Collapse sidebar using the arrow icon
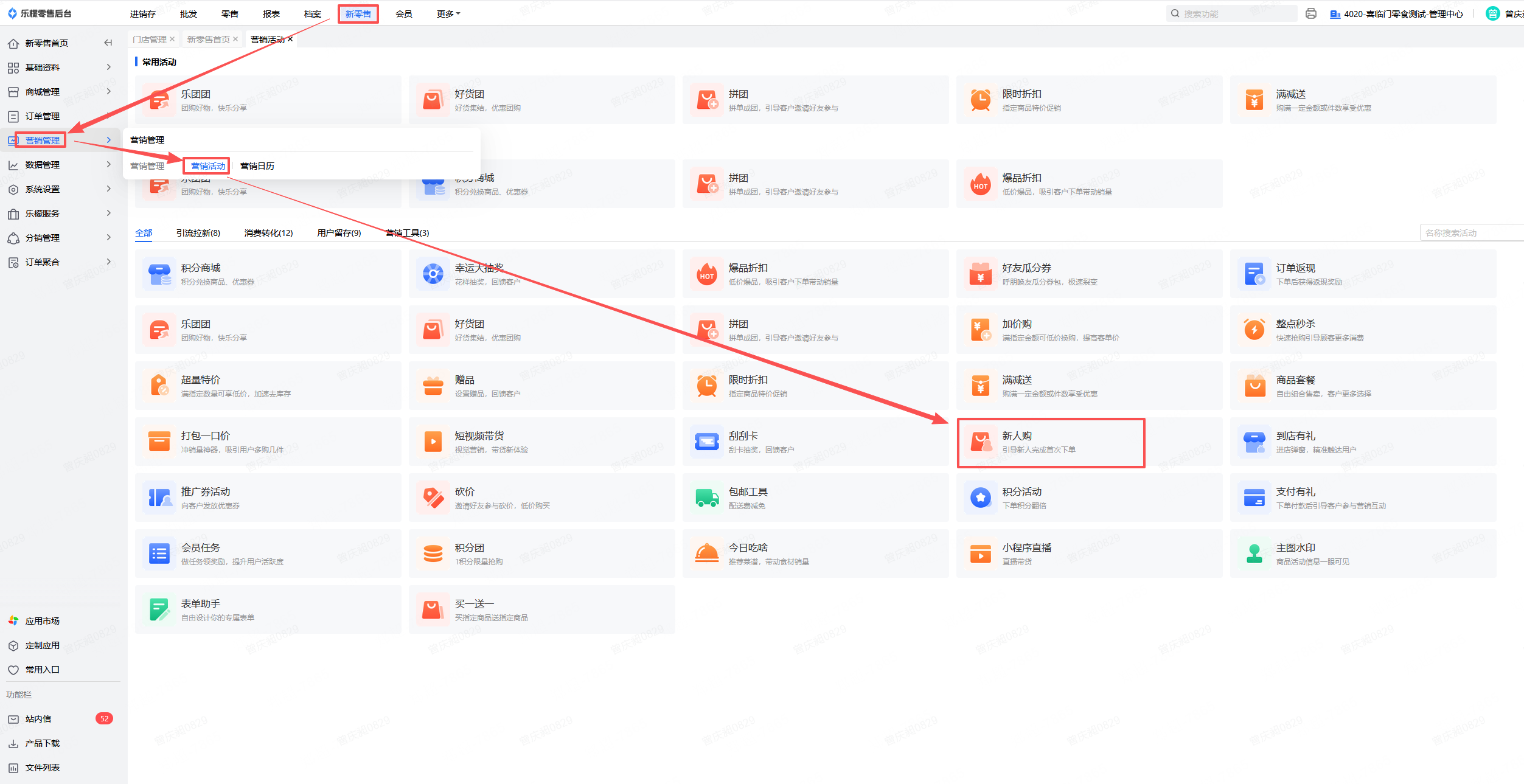The height and width of the screenshot is (784, 1524). point(108,43)
